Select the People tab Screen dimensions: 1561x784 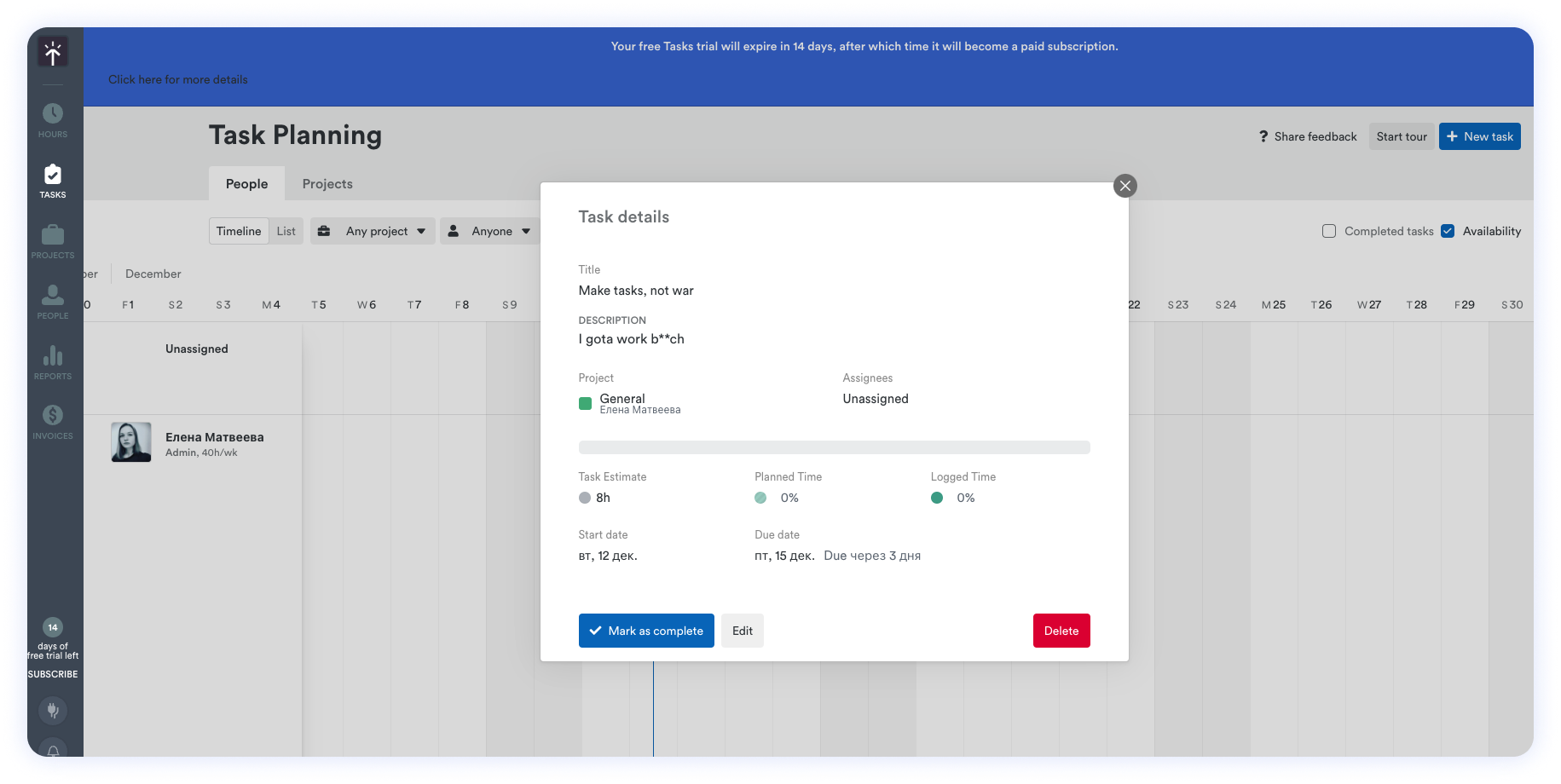pos(246,184)
